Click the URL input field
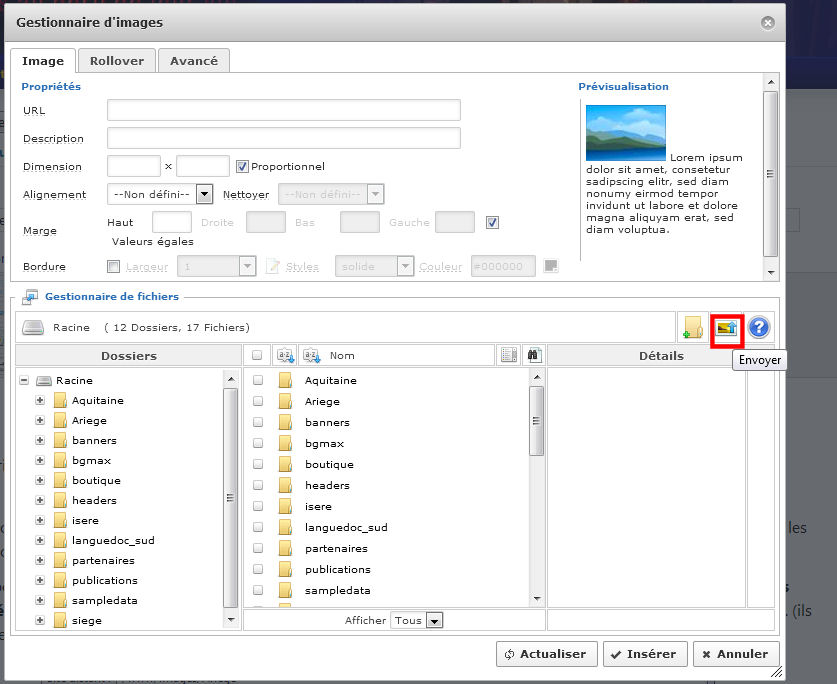Viewport: 837px width, 684px height. 283,110
